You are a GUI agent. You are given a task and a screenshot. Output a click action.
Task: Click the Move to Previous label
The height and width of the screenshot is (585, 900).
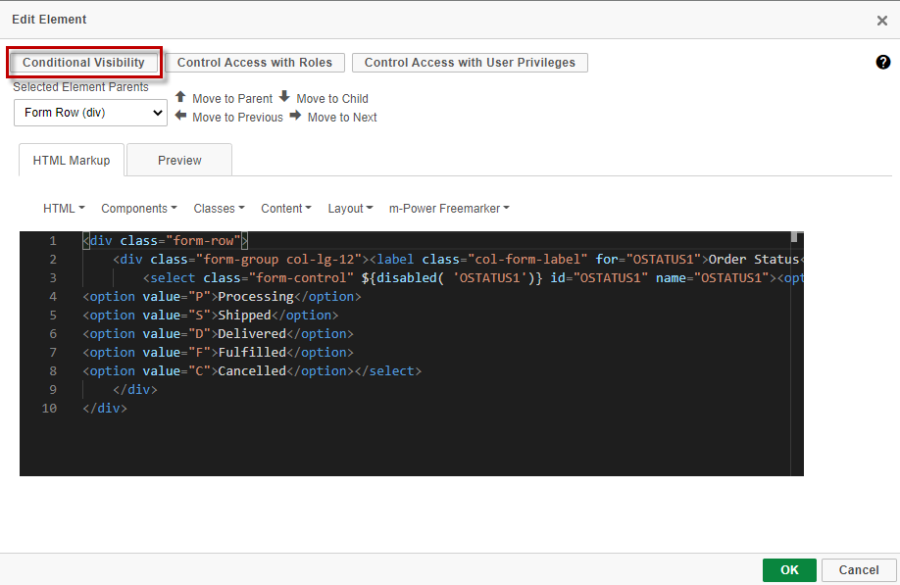[x=238, y=117]
